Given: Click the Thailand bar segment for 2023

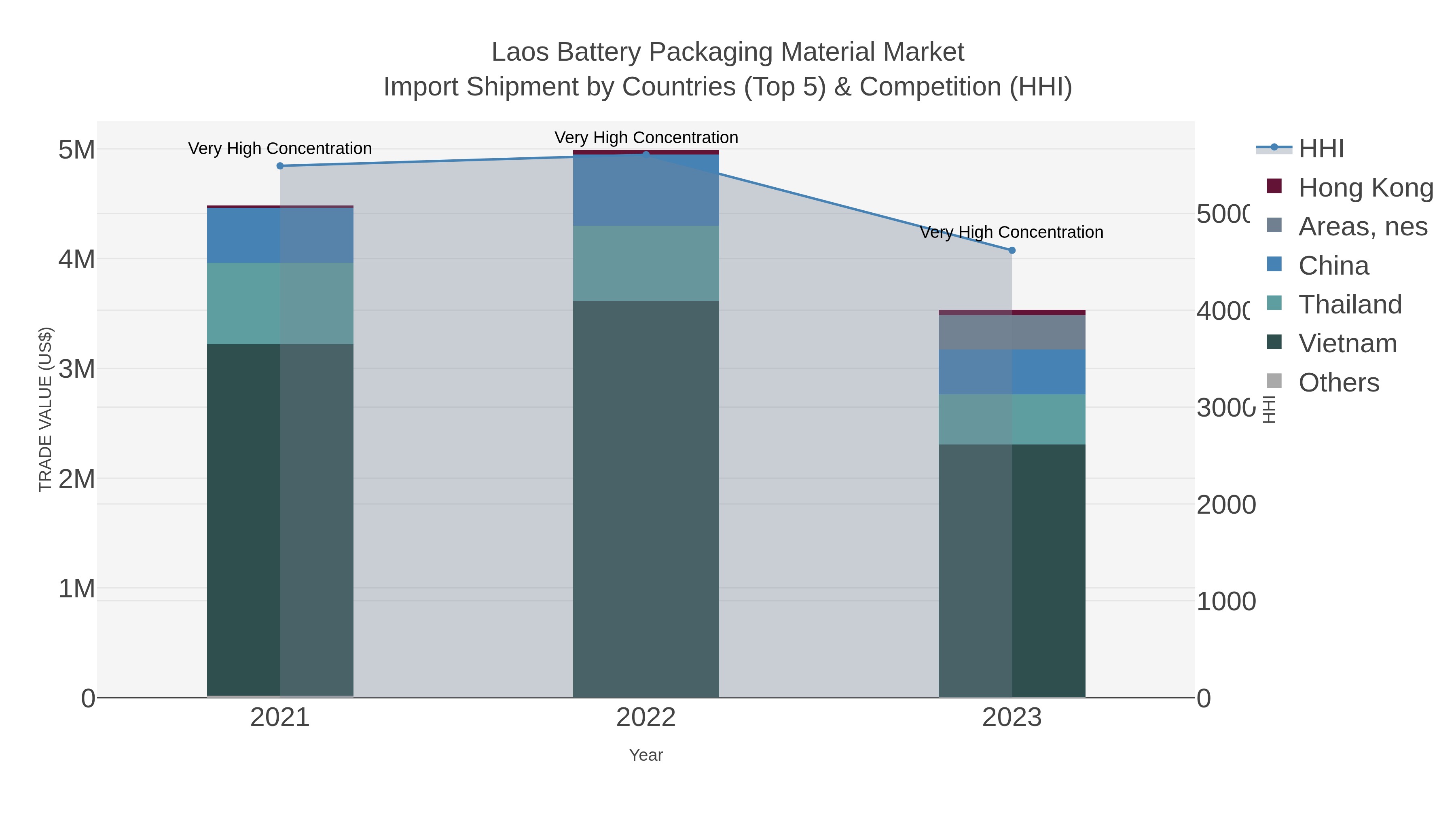Looking at the screenshot, I should (1012, 419).
